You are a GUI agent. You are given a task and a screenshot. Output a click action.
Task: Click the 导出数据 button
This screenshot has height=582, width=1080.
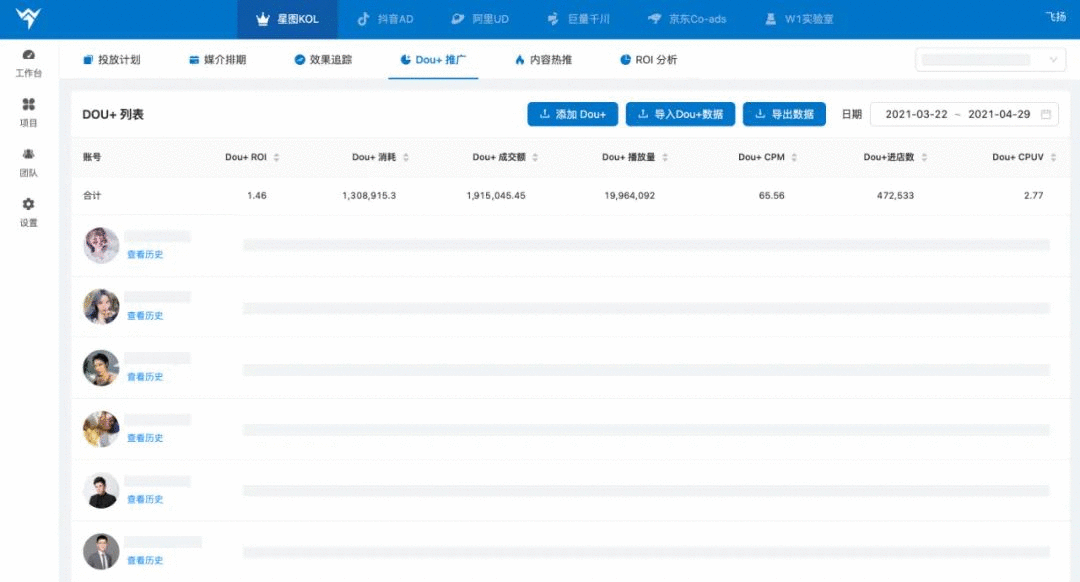(x=784, y=114)
